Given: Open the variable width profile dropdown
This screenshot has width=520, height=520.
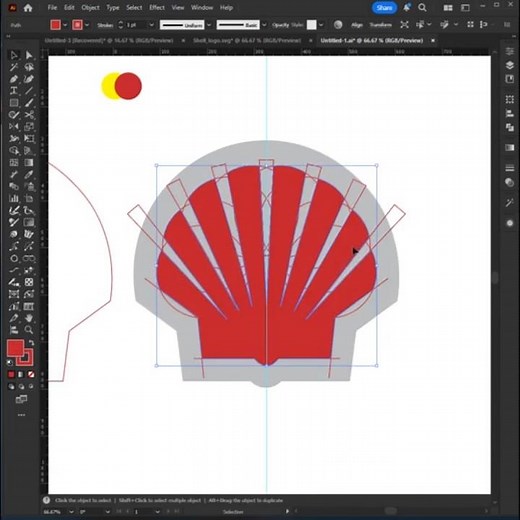Looking at the screenshot, I should tap(209, 25).
